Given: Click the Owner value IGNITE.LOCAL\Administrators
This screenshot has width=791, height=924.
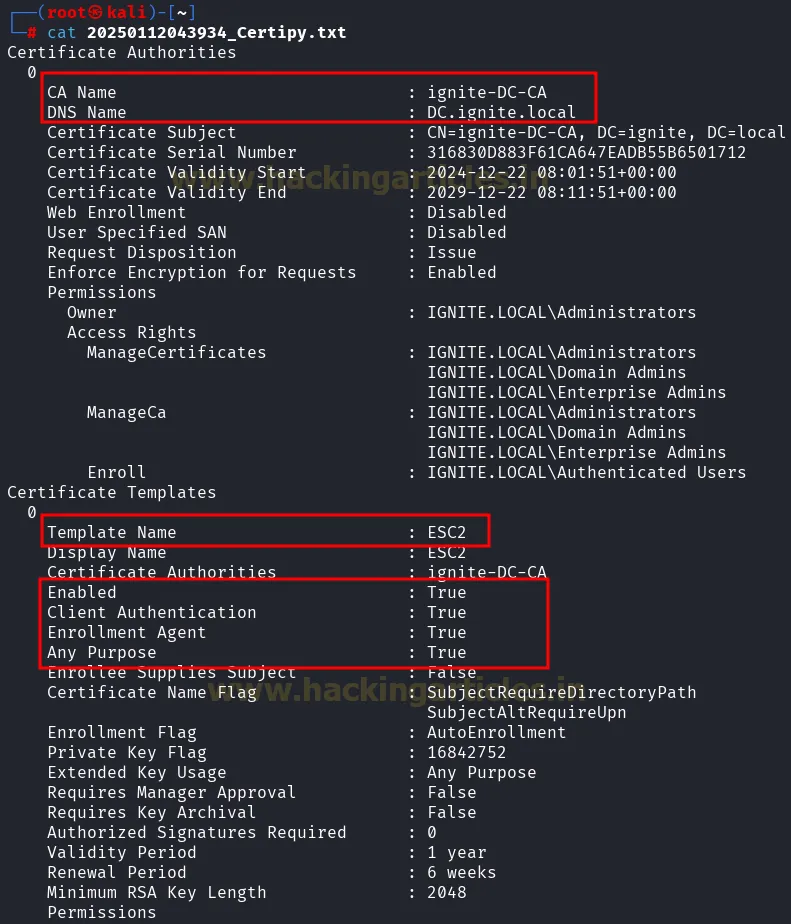Looking at the screenshot, I should [561, 312].
